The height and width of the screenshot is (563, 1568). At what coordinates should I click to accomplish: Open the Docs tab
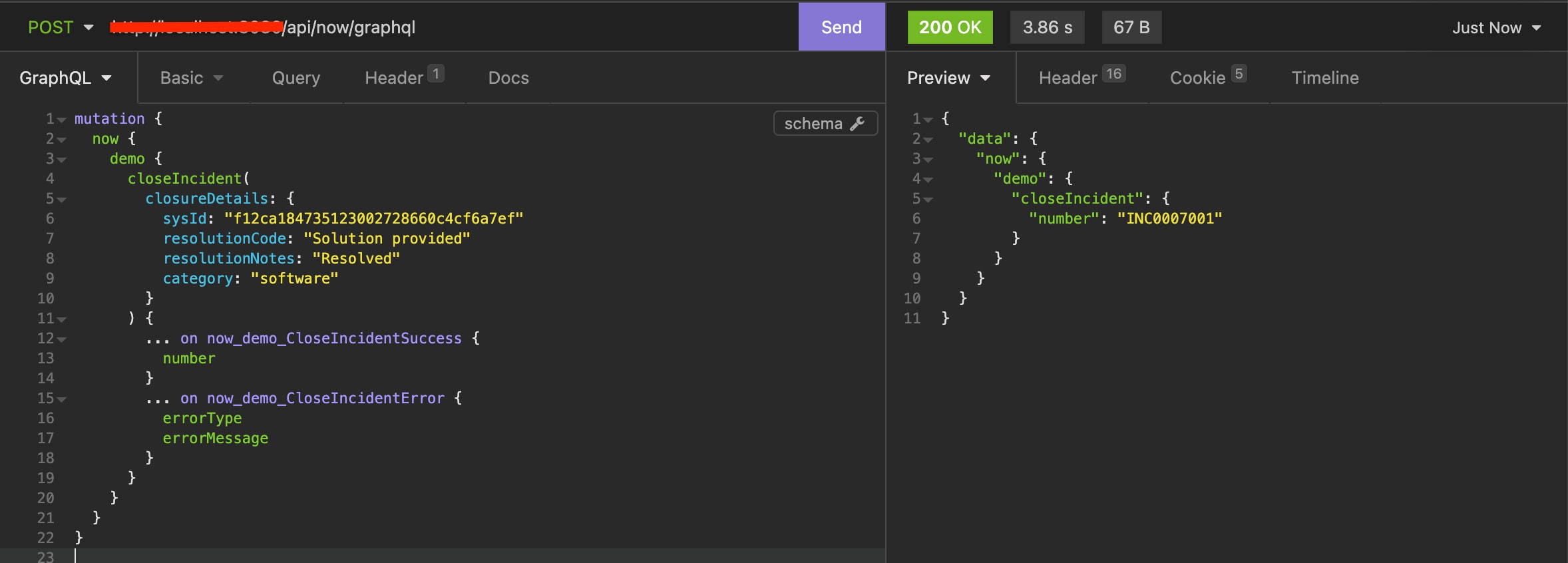tap(508, 78)
